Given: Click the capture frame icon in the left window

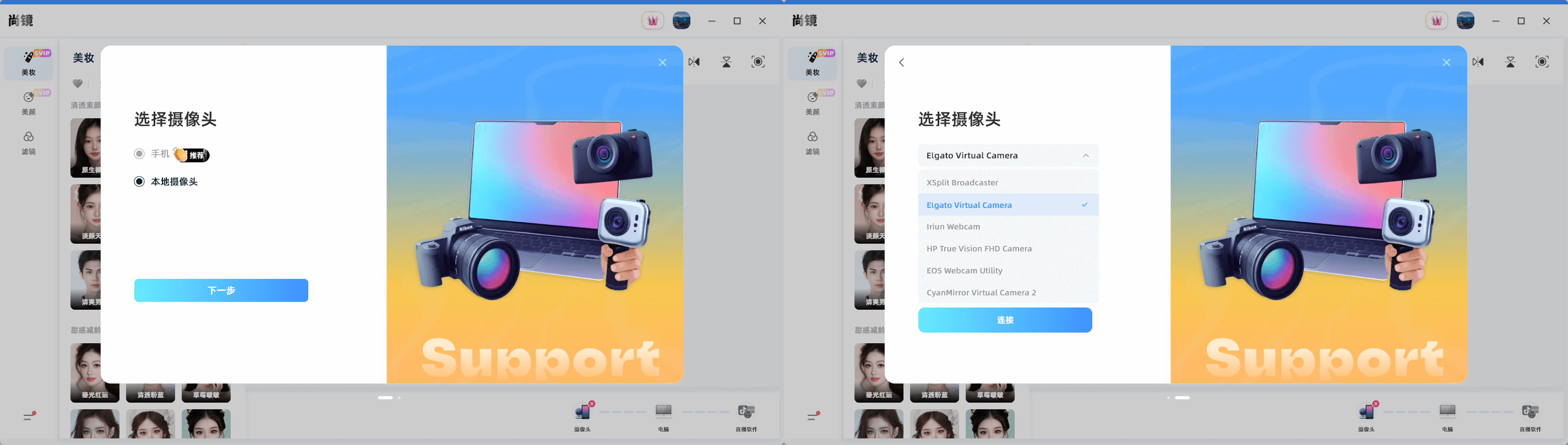Looking at the screenshot, I should pyautogui.click(x=758, y=62).
